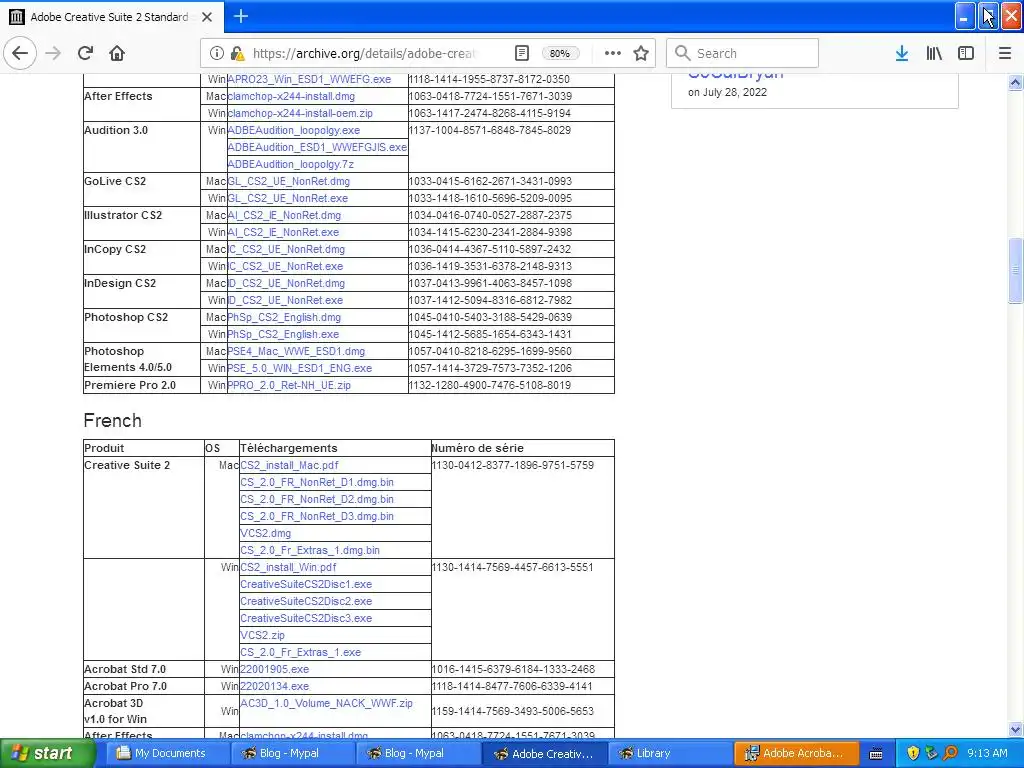1024x768 pixels.
Task: Close the Adobe Creative Suite 2 tab
Action: click(x=207, y=17)
